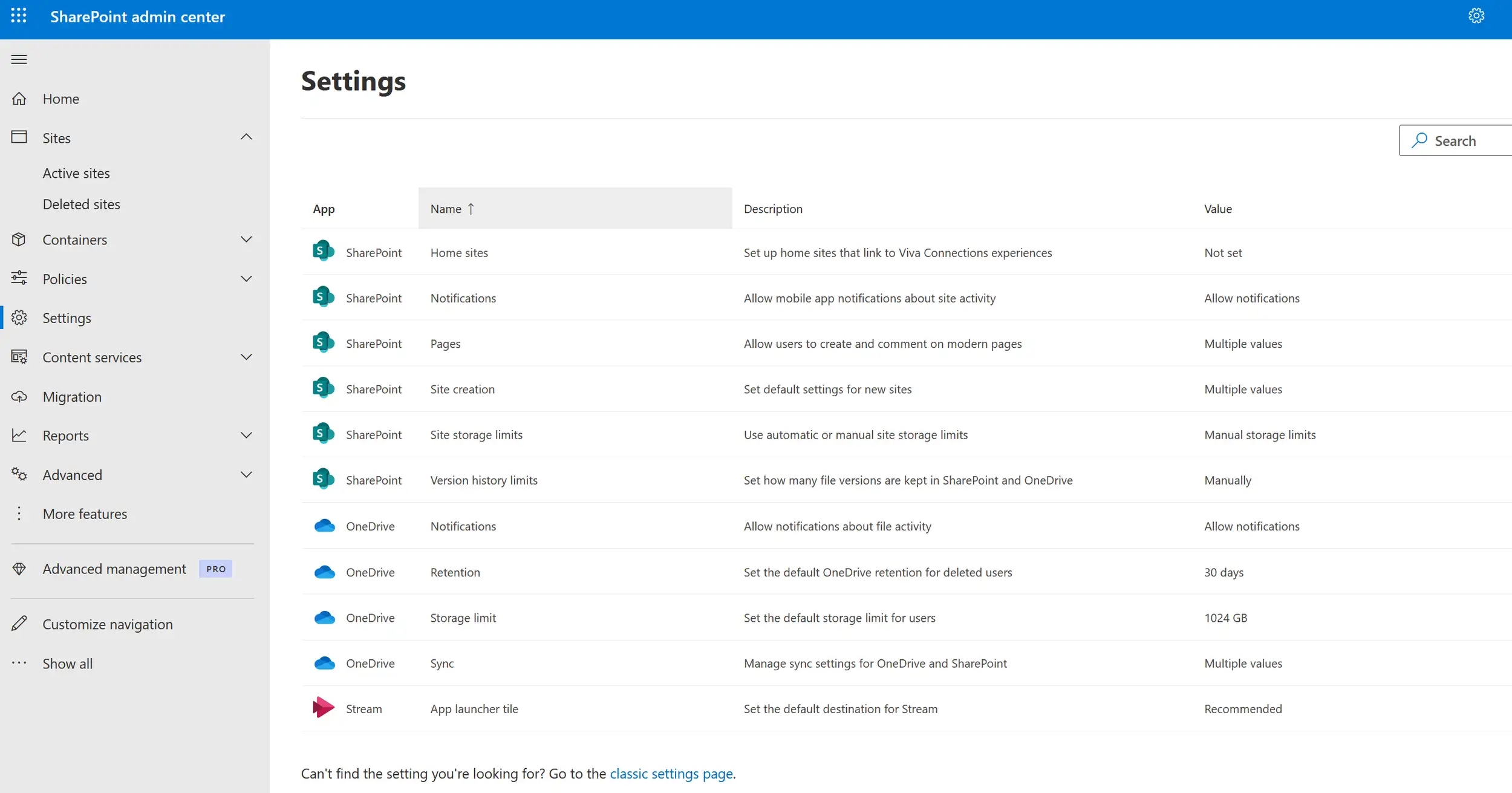Click the '30 days' value
1512x793 pixels.
[1224, 572]
